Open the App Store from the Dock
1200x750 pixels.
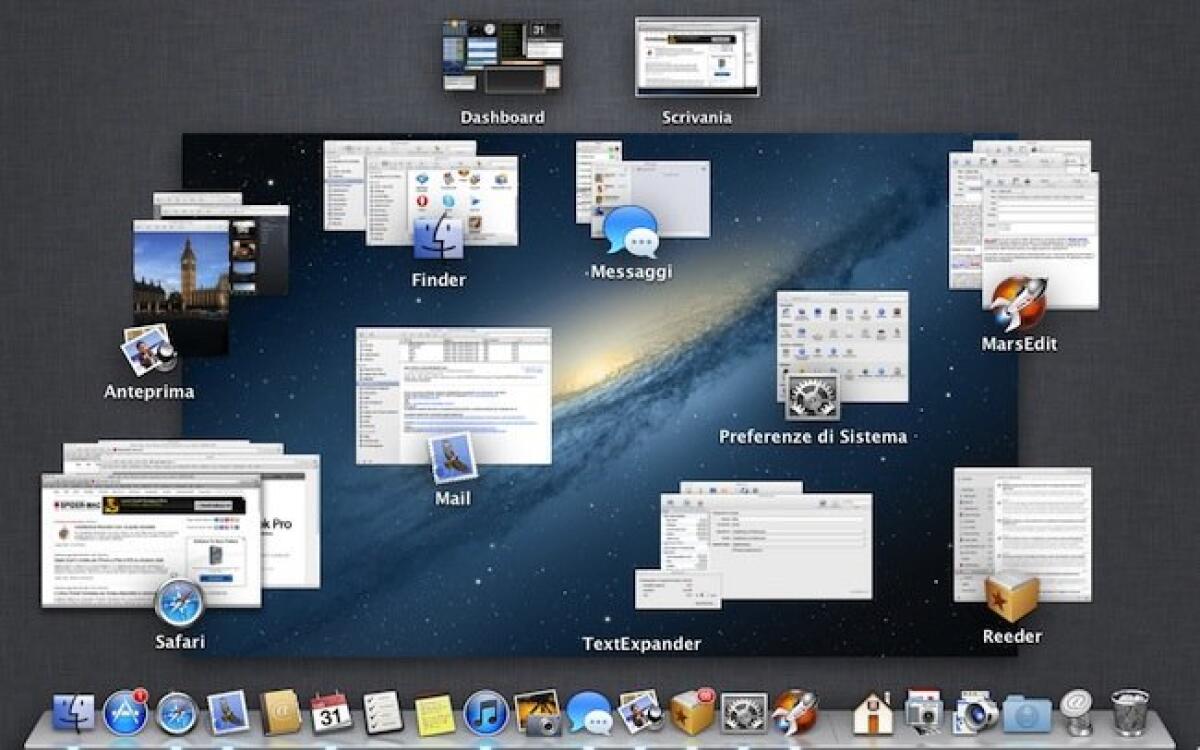127,715
